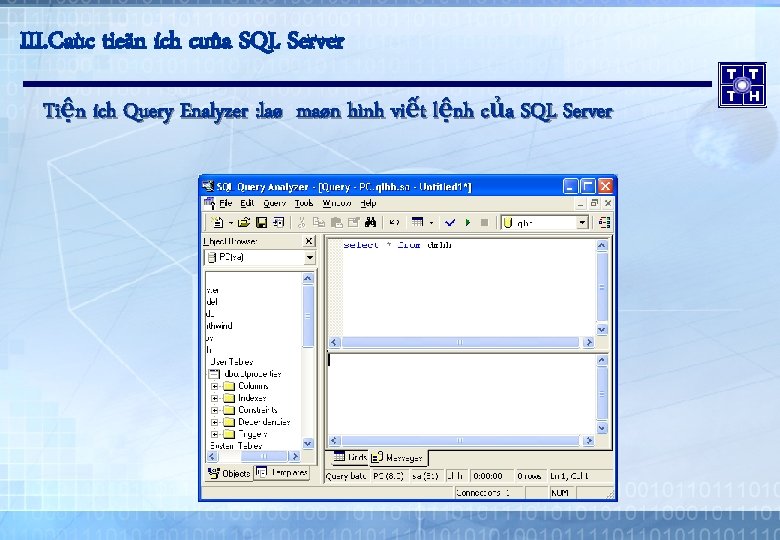Click the Insert Template toolbar icon
This screenshot has width=780, height=540.
tap(279, 223)
